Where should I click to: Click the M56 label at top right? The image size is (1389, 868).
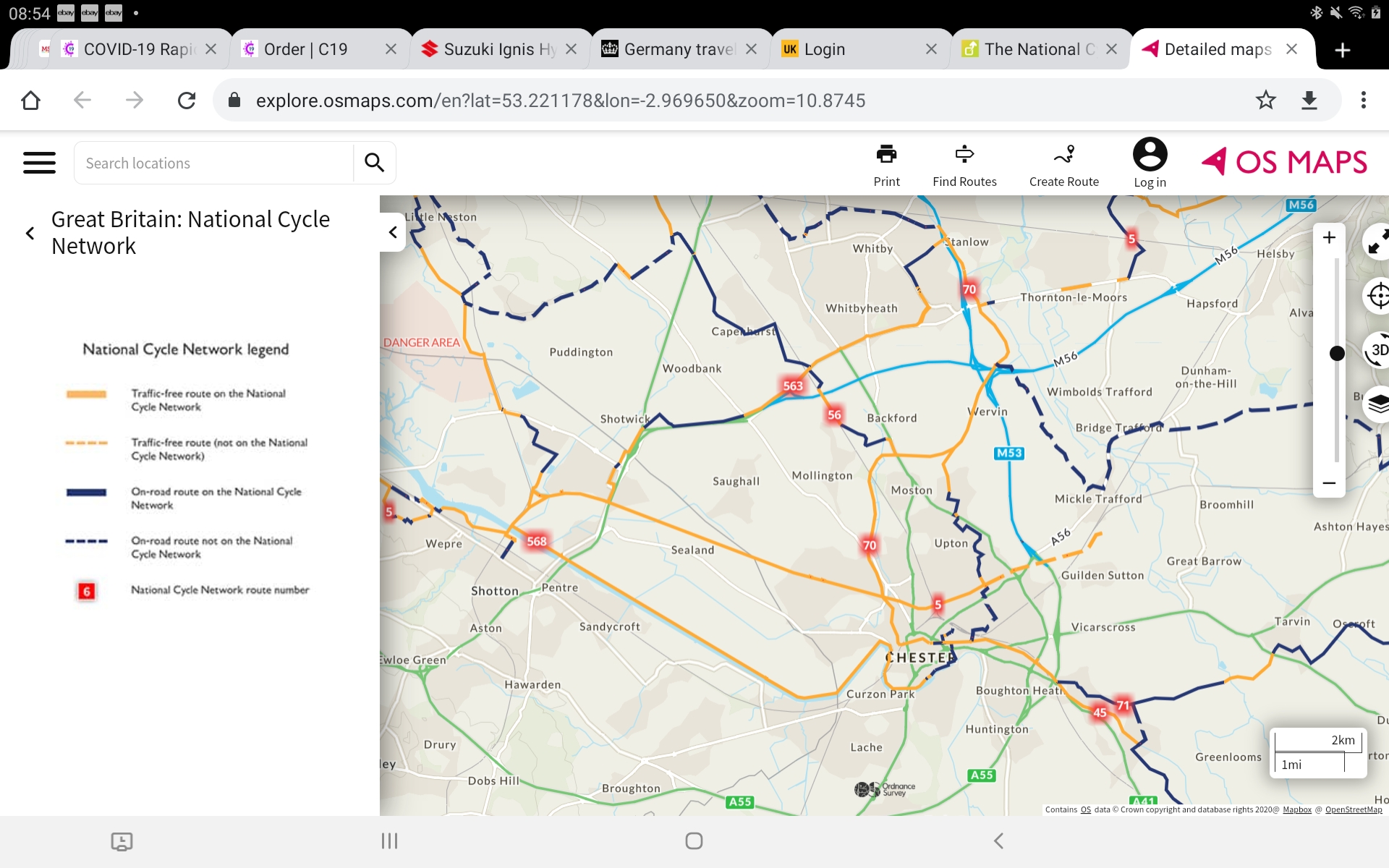pyautogui.click(x=1301, y=205)
